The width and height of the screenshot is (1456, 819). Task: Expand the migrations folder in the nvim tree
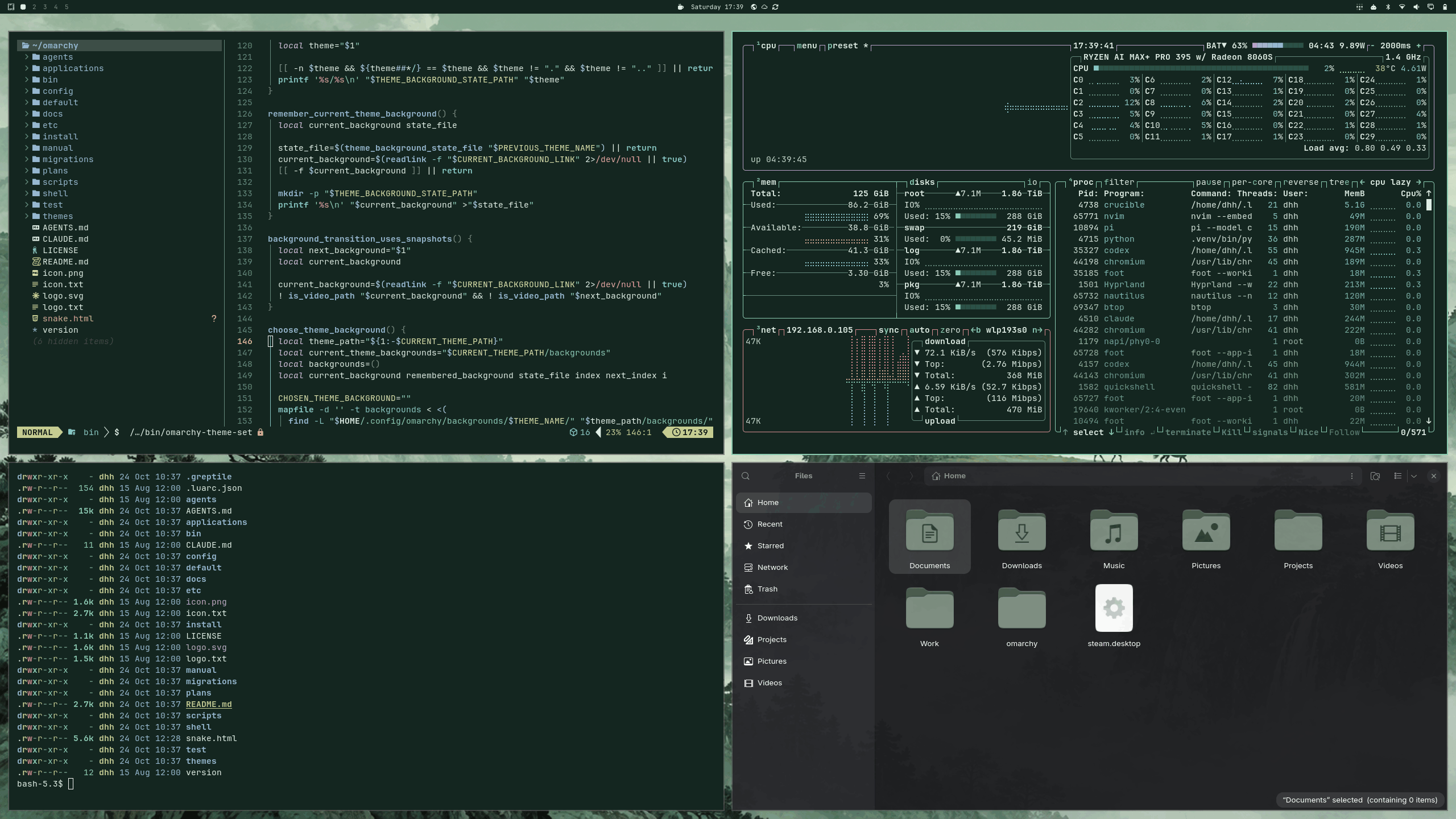pos(59,159)
